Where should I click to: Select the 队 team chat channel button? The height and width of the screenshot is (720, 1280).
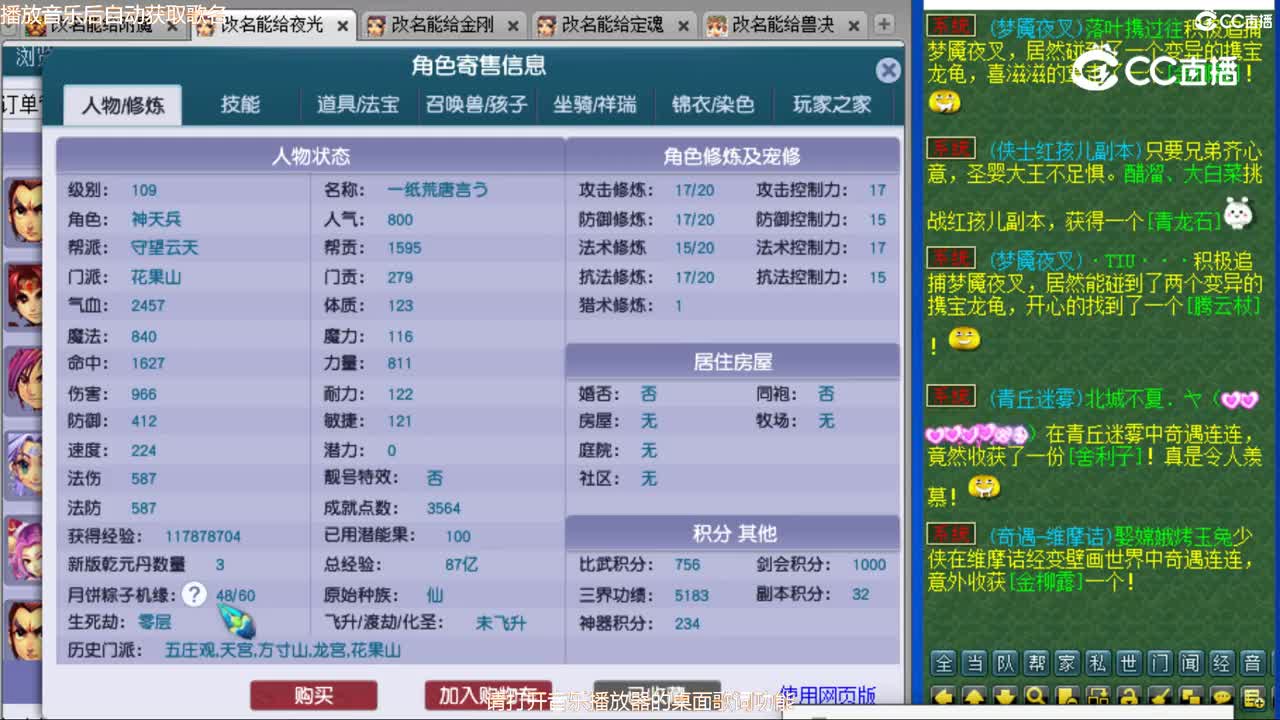point(1005,664)
